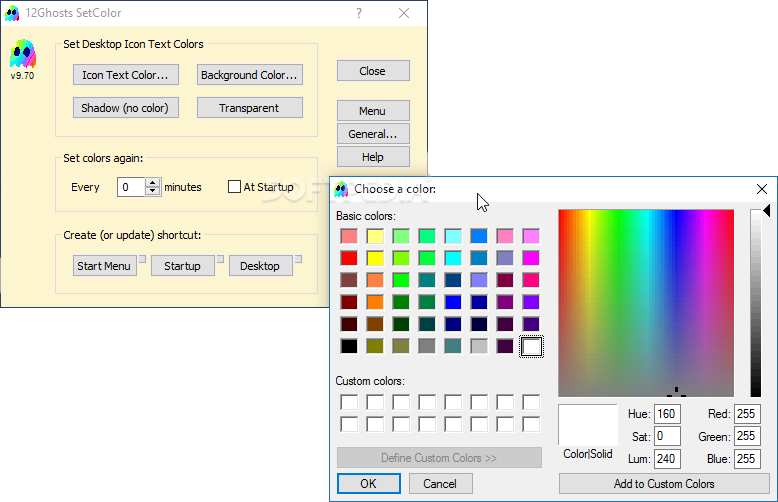Screen dimensions: 778x502
Task: Click the Green value field
Action: click(747, 437)
